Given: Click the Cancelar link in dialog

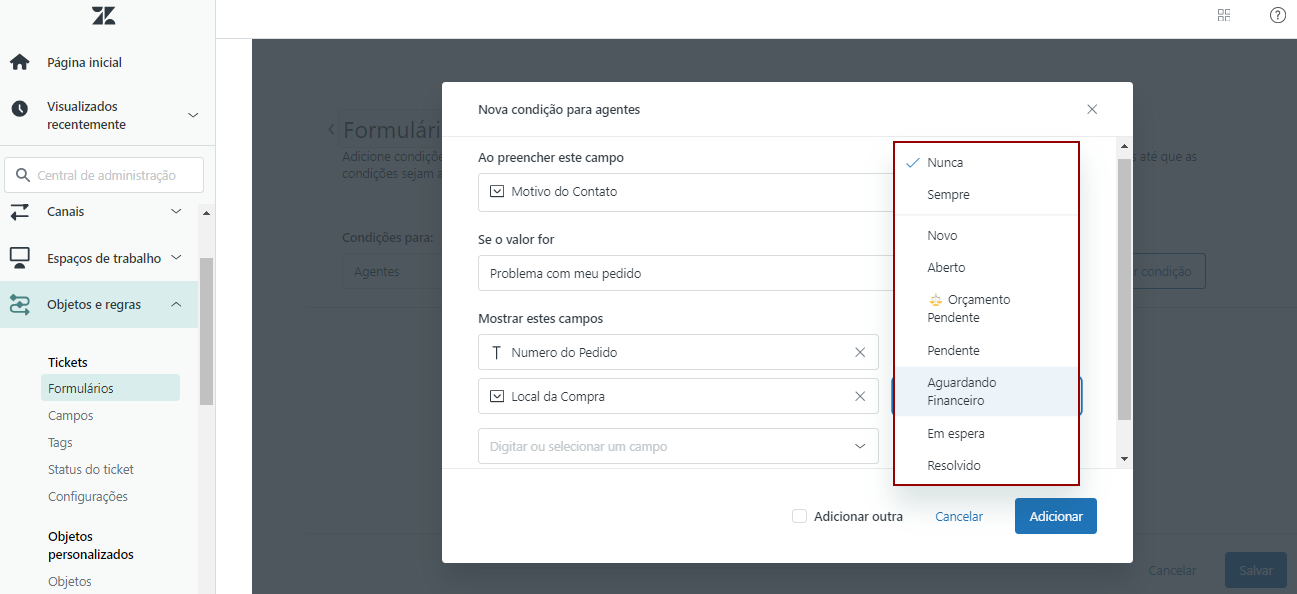Looking at the screenshot, I should [x=958, y=516].
